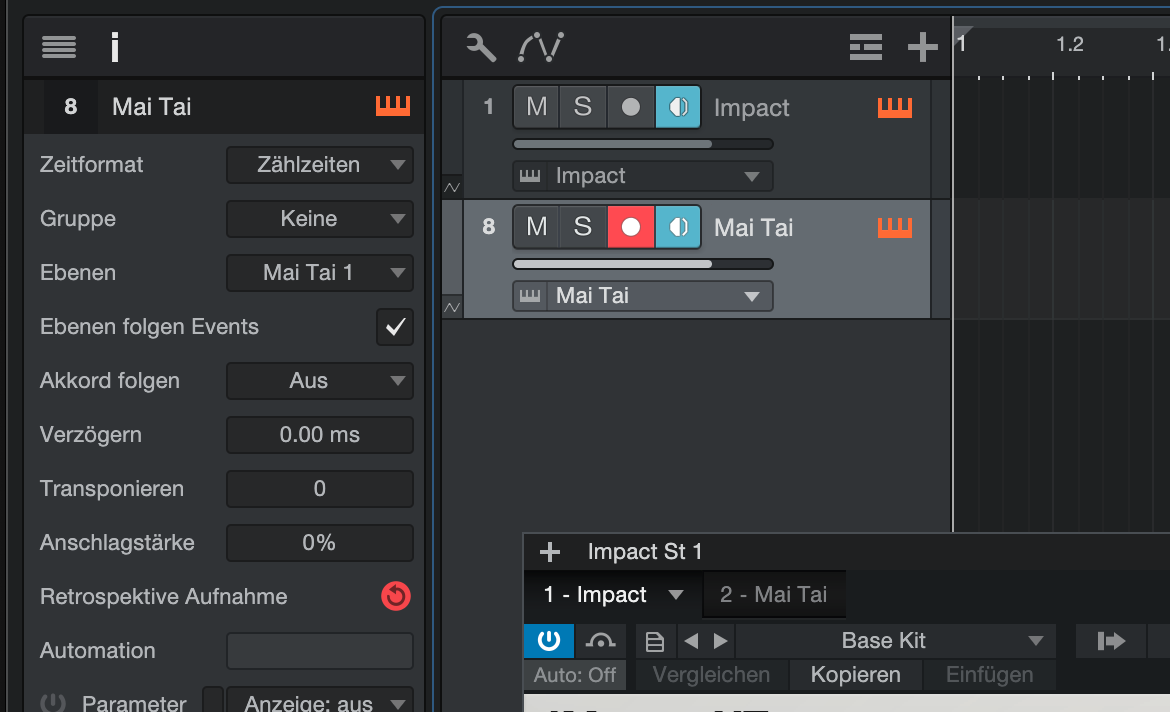Screen dimensions: 1170x712
Task: Click the arrow icon right of Base Kit
Action: tap(1110, 641)
